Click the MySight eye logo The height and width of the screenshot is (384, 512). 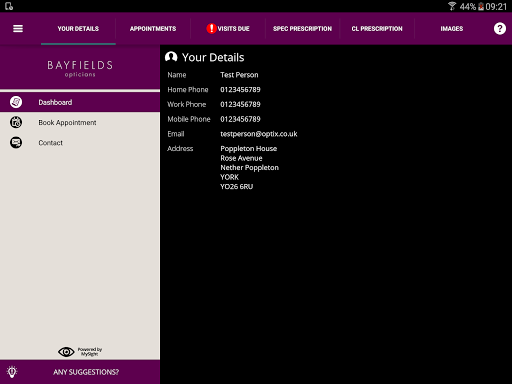[66, 352]
